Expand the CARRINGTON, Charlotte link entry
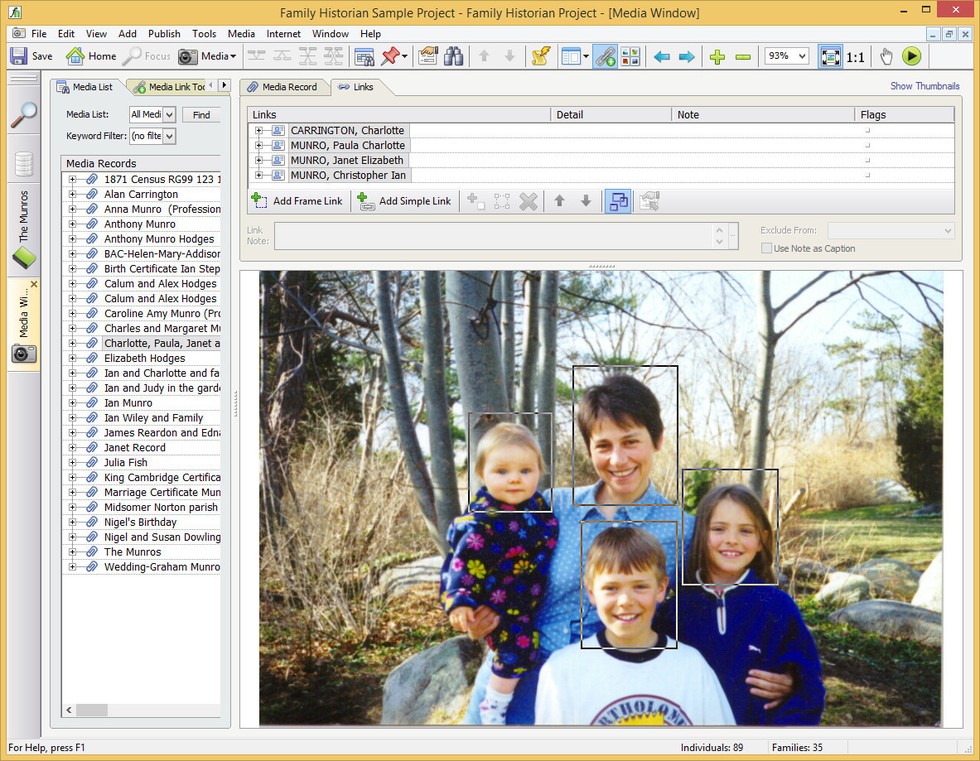 (260, 130)
